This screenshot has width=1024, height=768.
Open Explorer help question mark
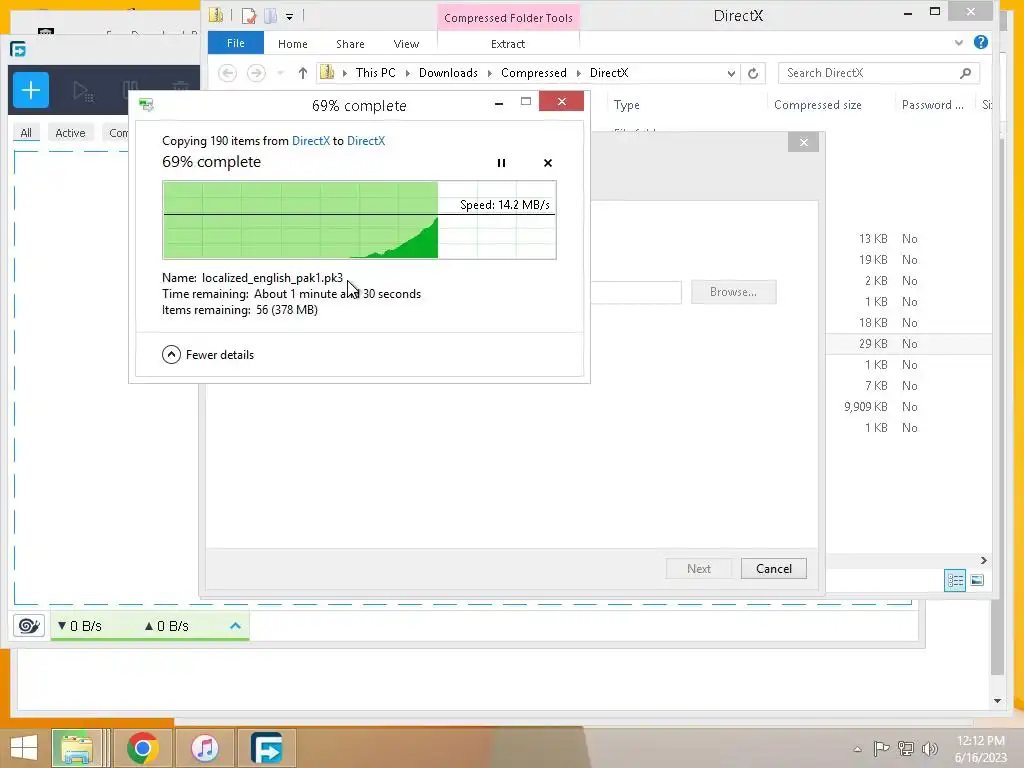click(x=980, y=42)
